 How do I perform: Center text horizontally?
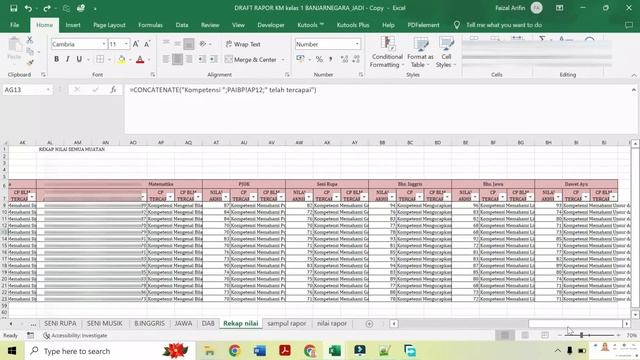(x=177, y=59)
